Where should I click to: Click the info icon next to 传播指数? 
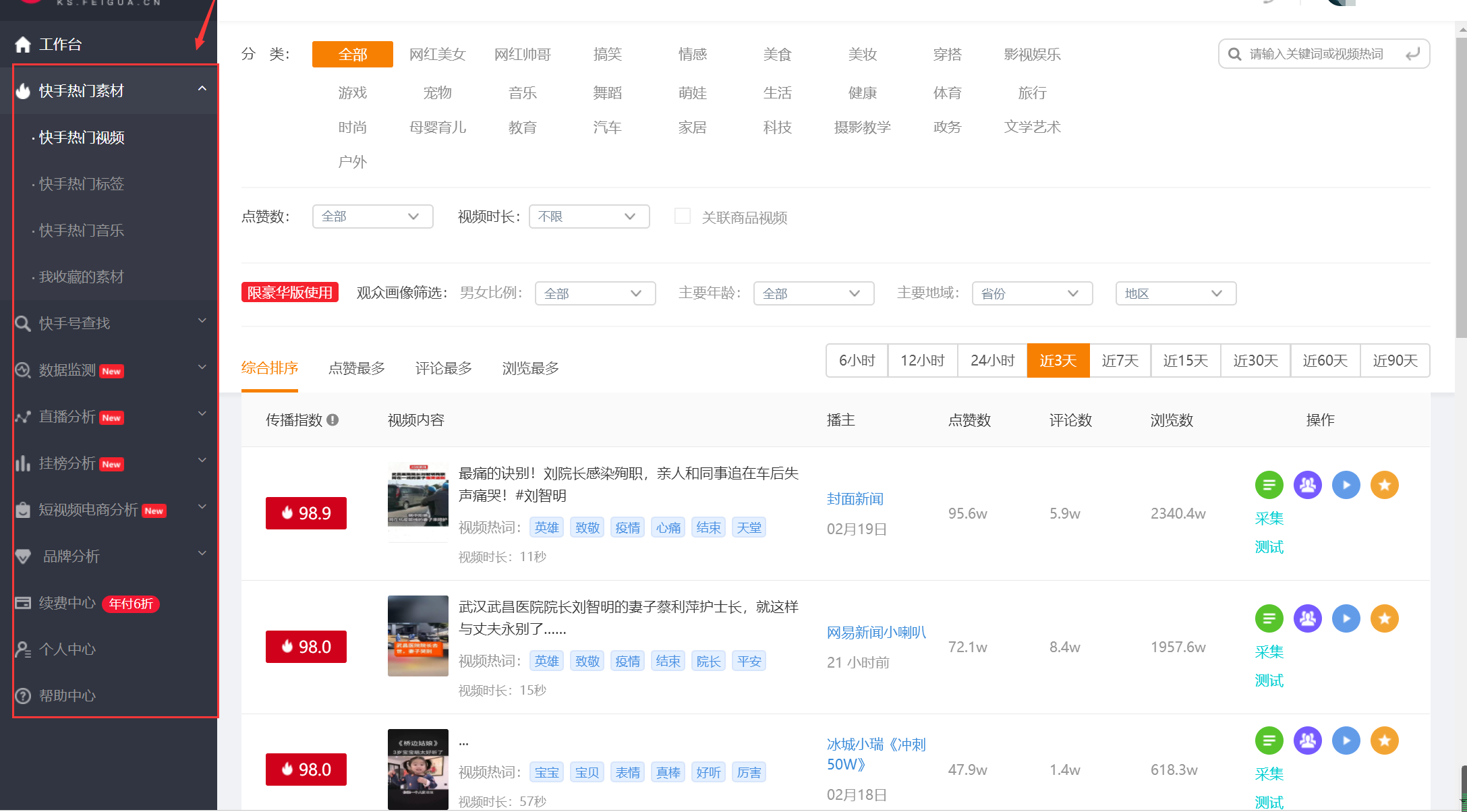coord(333,420)
